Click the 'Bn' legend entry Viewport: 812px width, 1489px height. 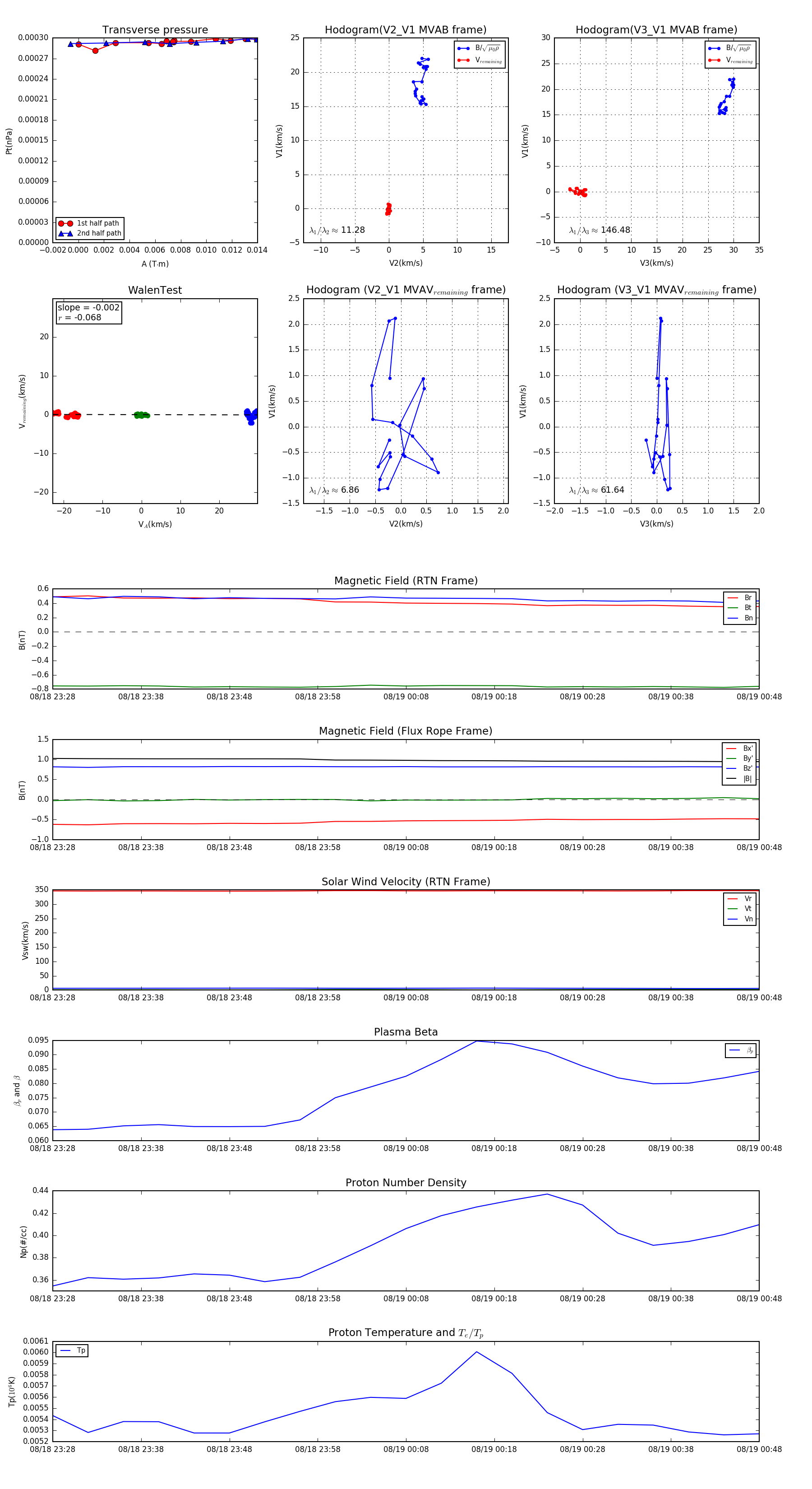(x=740, y=618)
